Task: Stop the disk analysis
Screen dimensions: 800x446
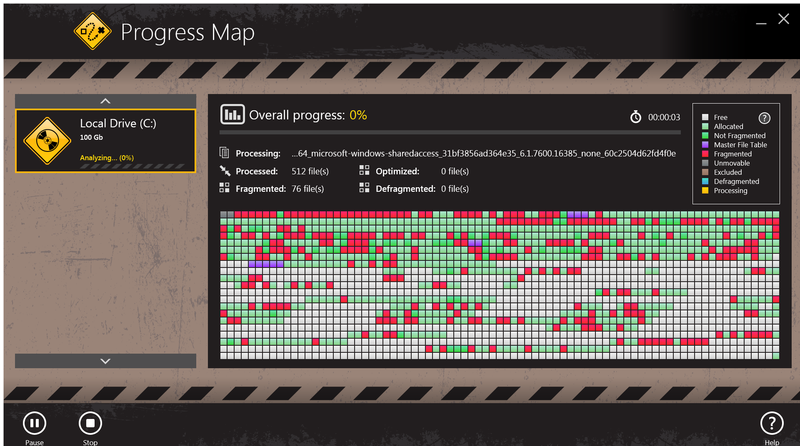Action: tap(89, 423)
